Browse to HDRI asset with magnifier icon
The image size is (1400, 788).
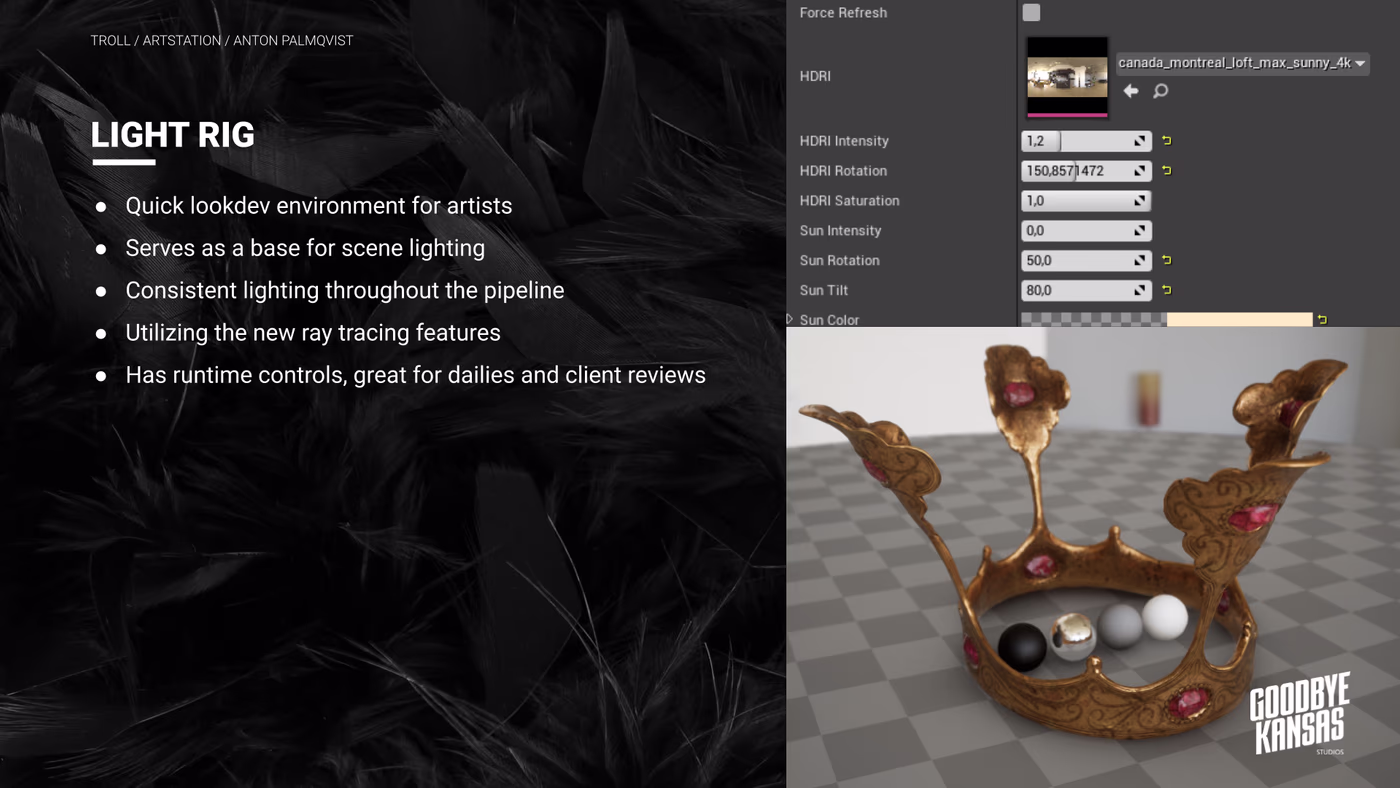[1160, 91]
